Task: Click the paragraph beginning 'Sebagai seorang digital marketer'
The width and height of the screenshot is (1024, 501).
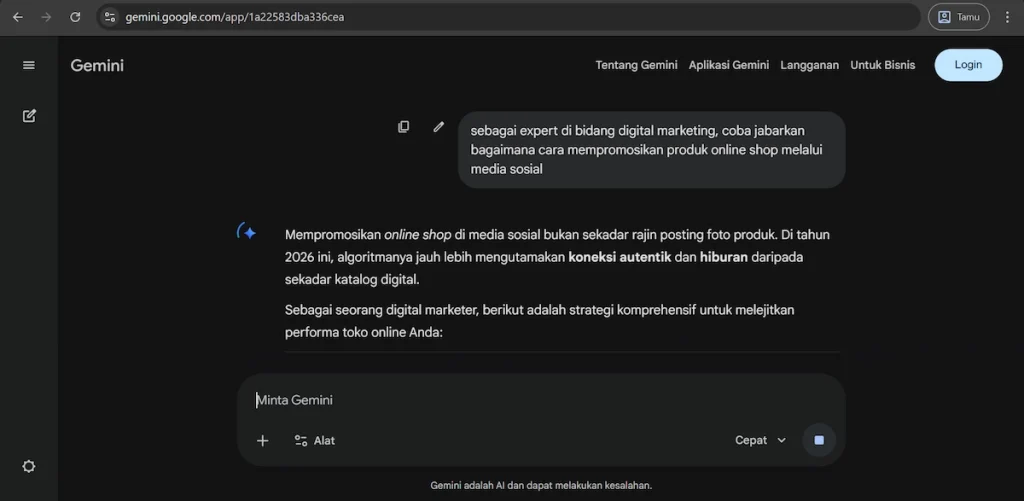Action: pyautogui.click(x=539, y=321)
